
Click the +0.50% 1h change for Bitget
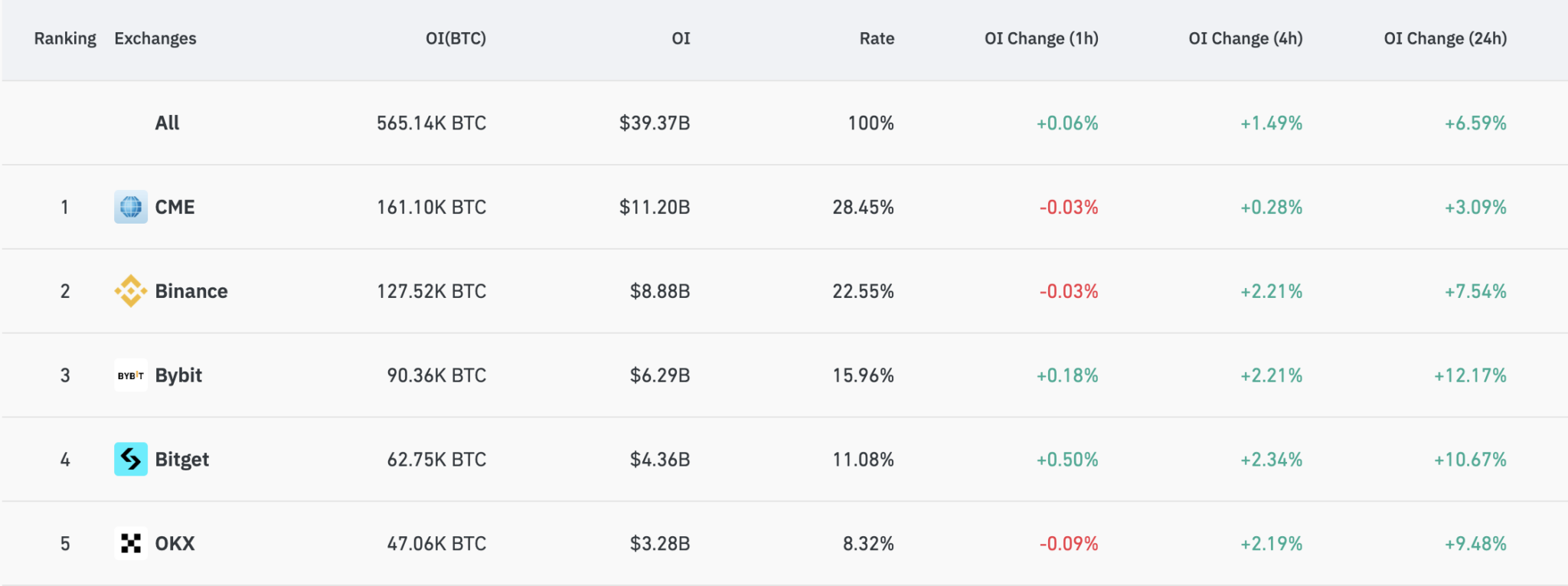click(1067, 460)
